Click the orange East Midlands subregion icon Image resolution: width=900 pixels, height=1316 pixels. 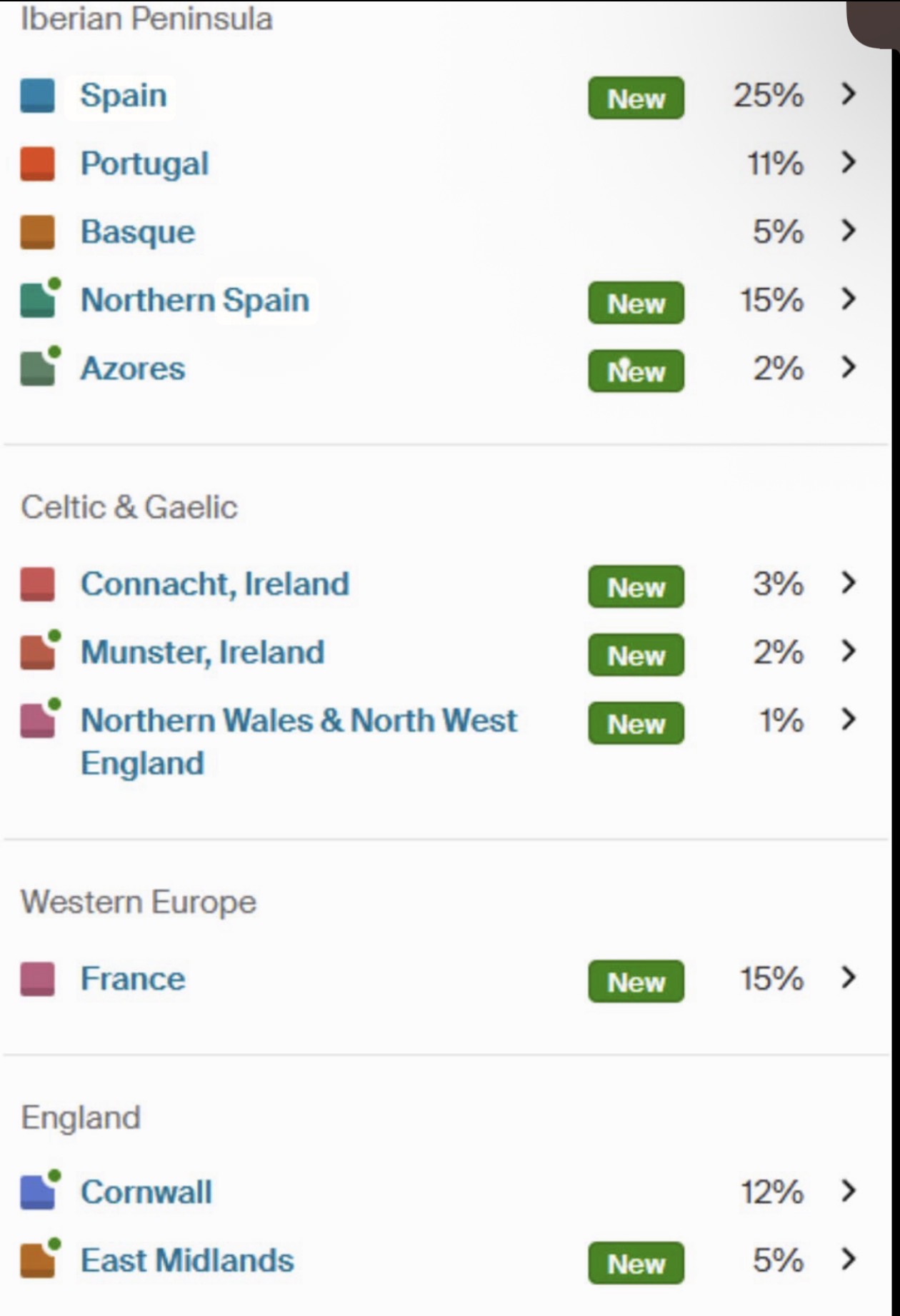(x=40, y=1258)
